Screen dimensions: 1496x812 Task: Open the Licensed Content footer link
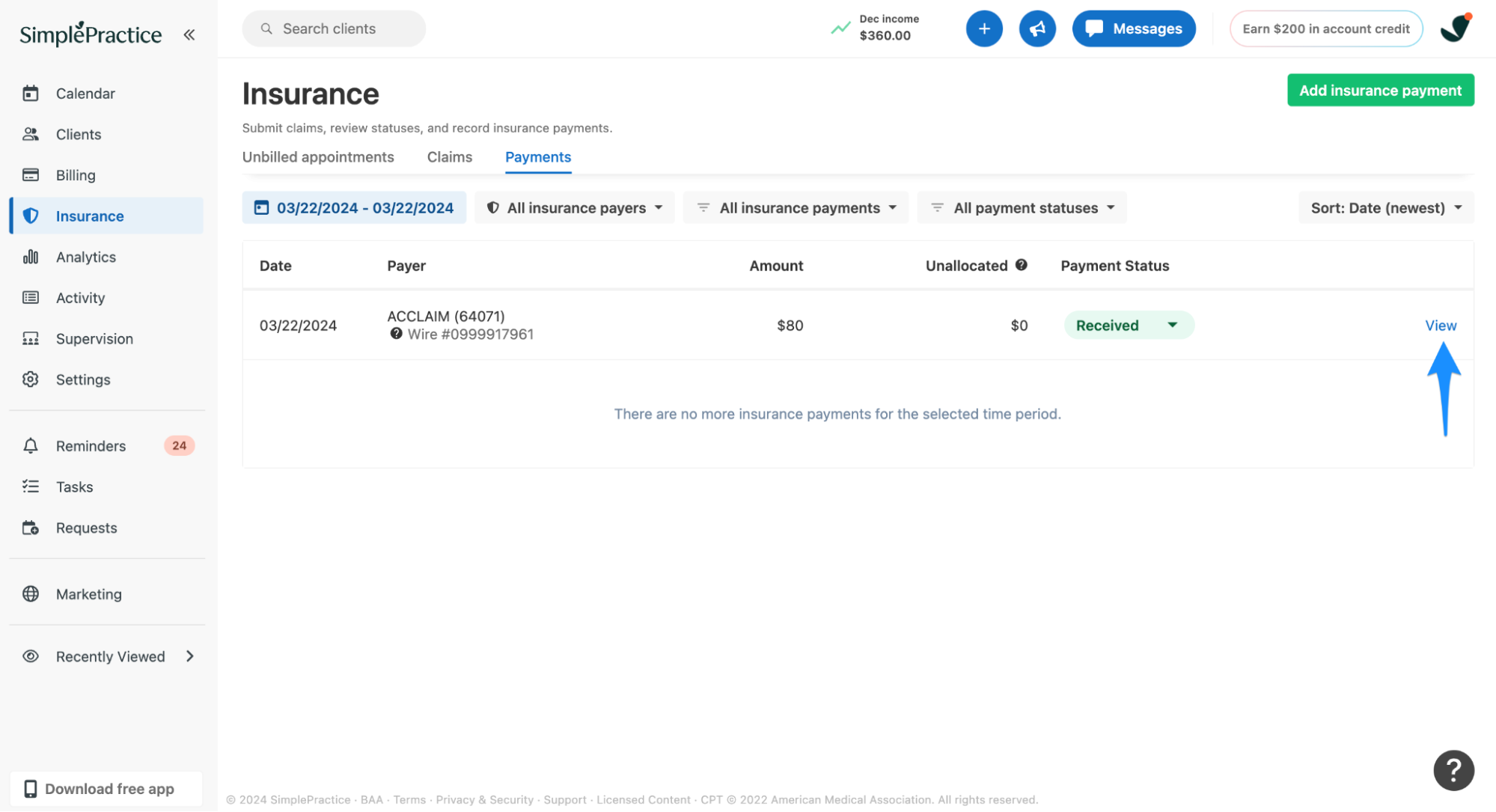[644, 799]
